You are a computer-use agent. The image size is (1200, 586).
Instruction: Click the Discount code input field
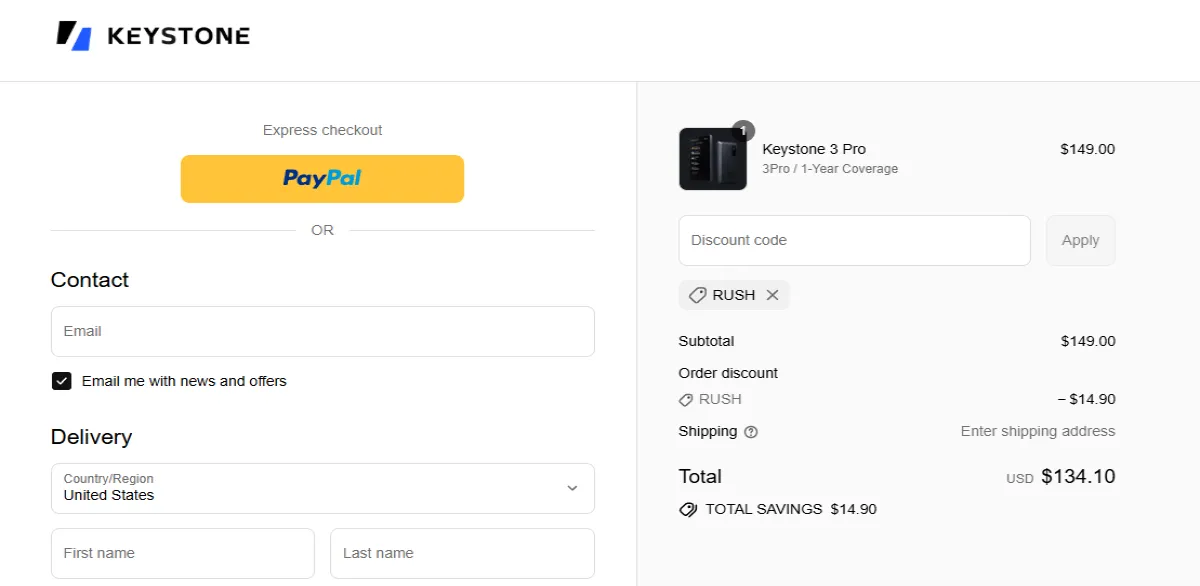pyautogui.click(x=854, y=240)
